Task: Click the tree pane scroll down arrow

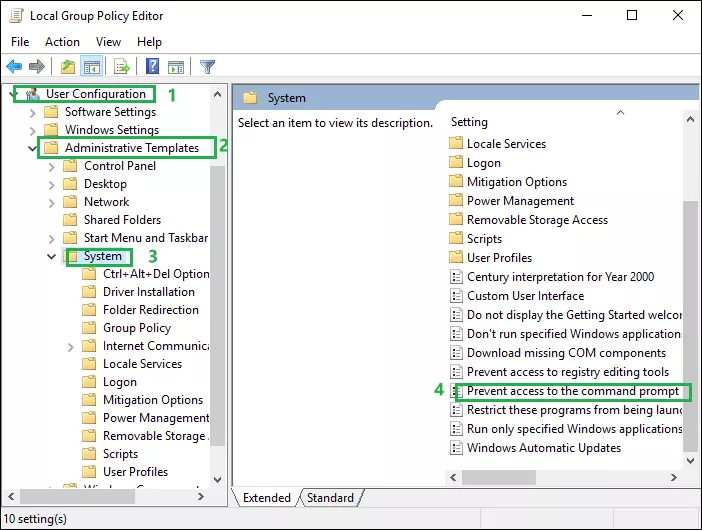Action: [218, 480]
